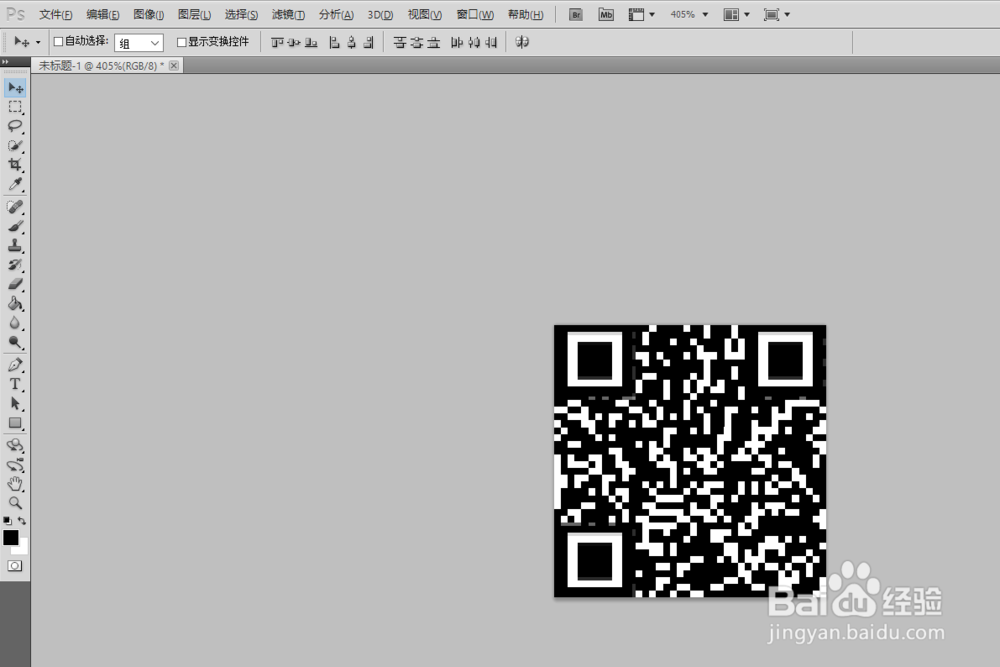Select the Zoom tool in the toolbox
The width and height of the screenshot is (1000, 667).
pos(15,503)
